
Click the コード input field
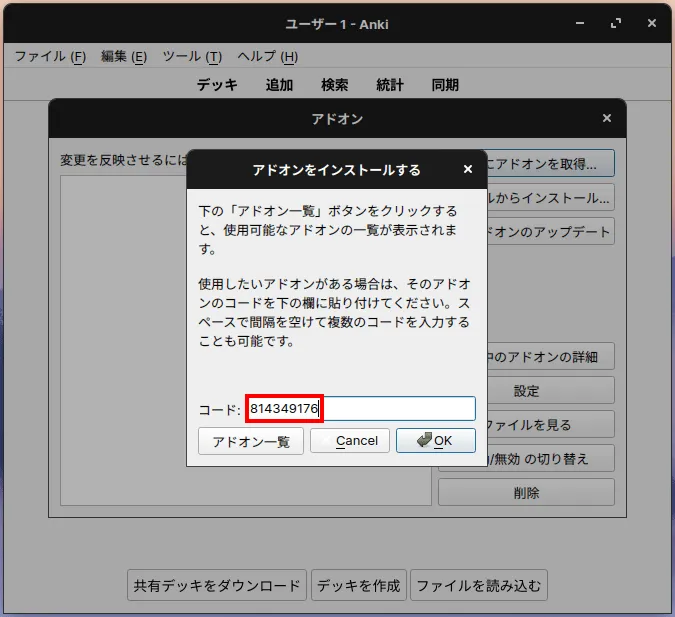coord(361,409)
